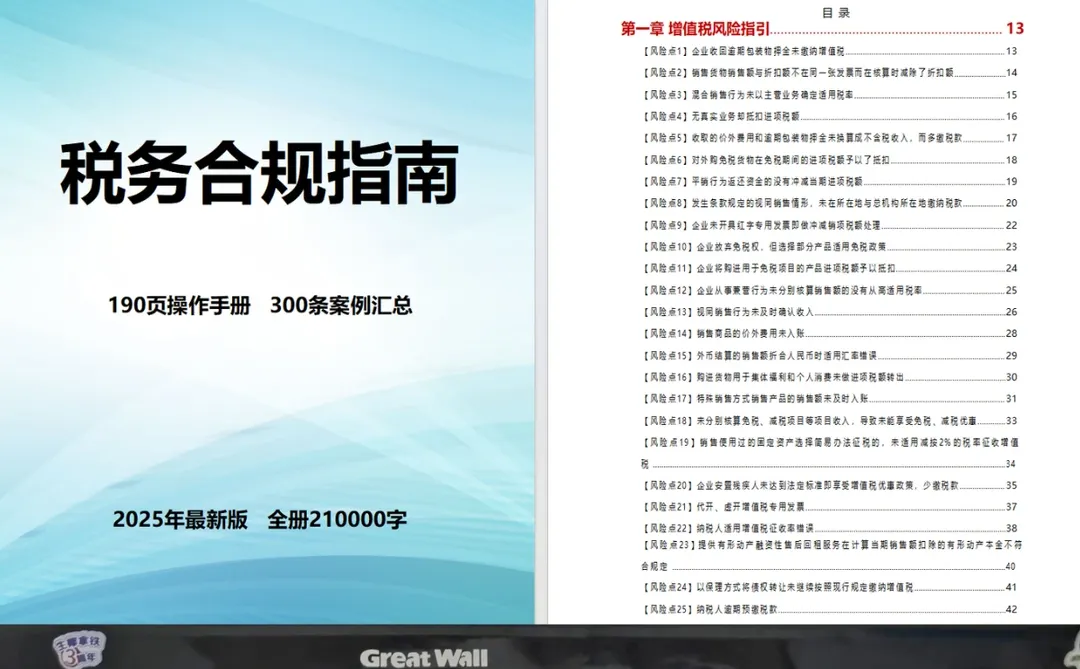Screen dimensions: 1080x669
Task: Open TOC entry 风险点7 平销行为返还资金
Action: coord(829,181)
